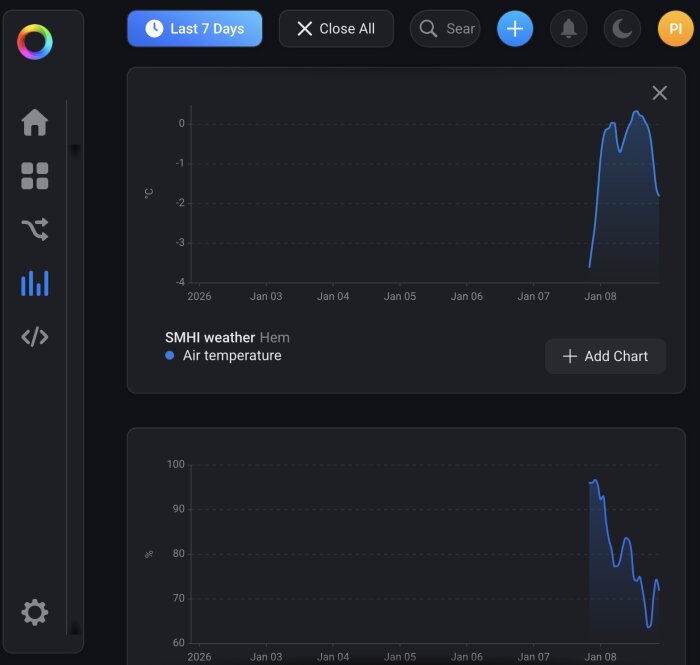700x665 pixels.
Task: Toggle dark mode with moon icon
Action: 622,29
